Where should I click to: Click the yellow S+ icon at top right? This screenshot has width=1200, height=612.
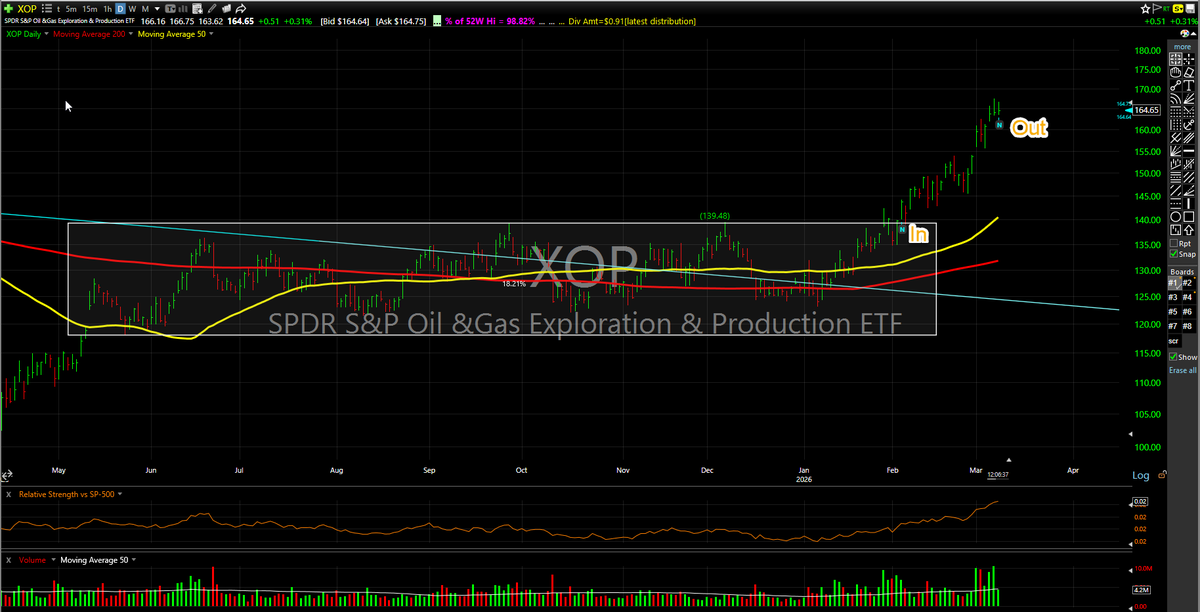pos(1178,9)
